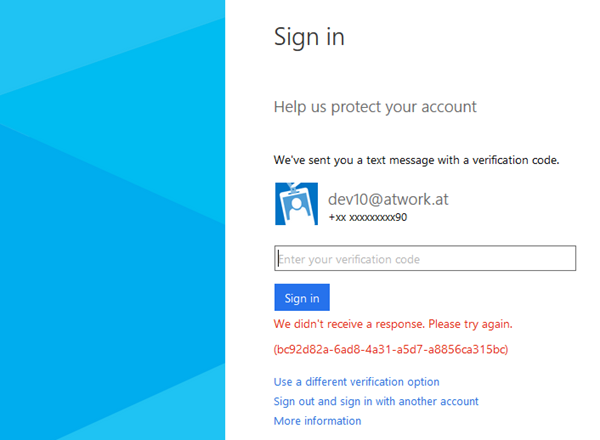Open the More information link

coord(317,421)
